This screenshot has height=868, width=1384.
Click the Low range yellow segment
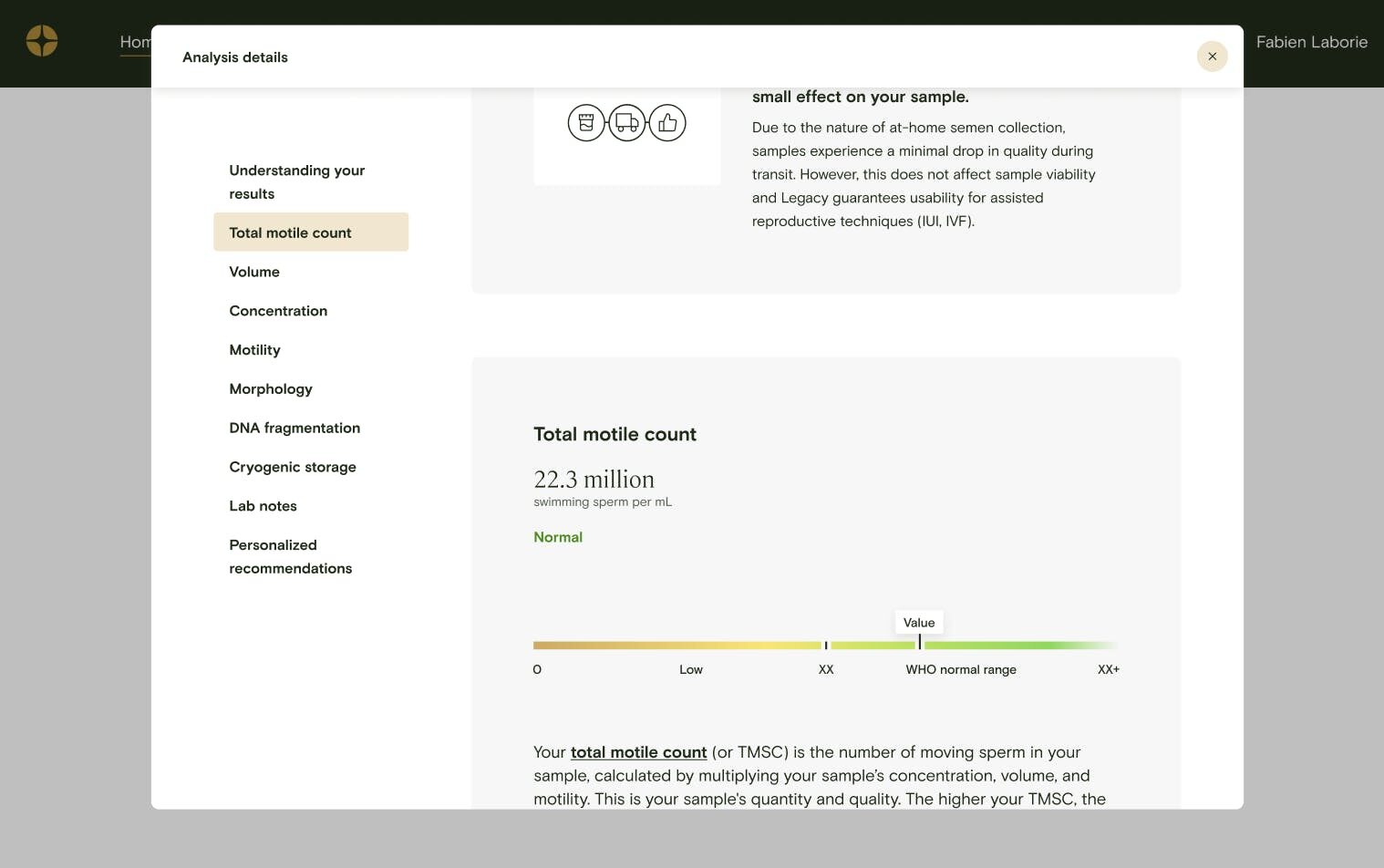pos(677,646)
